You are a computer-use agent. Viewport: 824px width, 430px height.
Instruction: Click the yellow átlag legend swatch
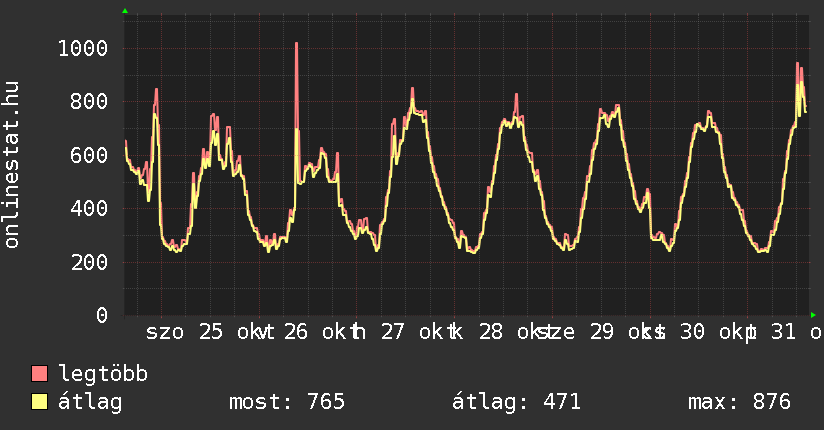point(40,402)
